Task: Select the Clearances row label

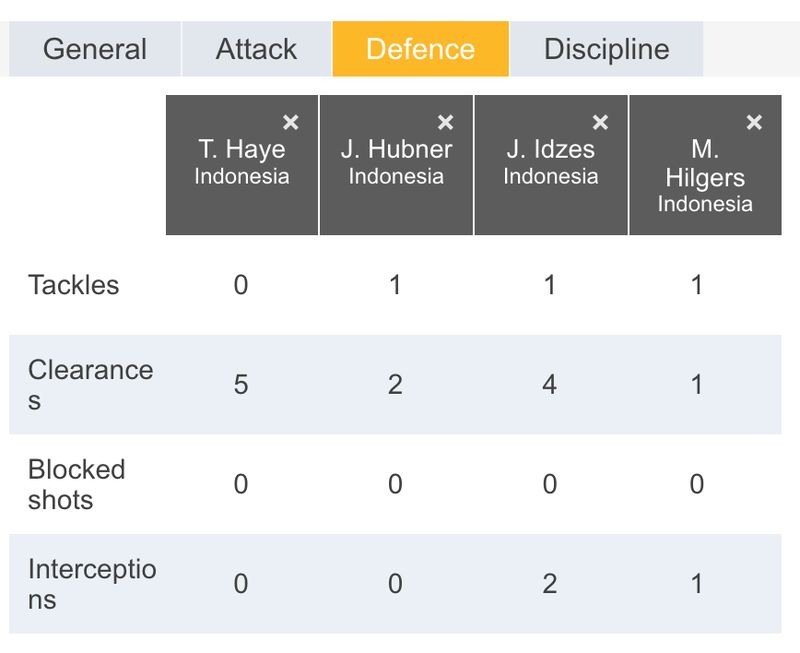Action: coord(91,385)
